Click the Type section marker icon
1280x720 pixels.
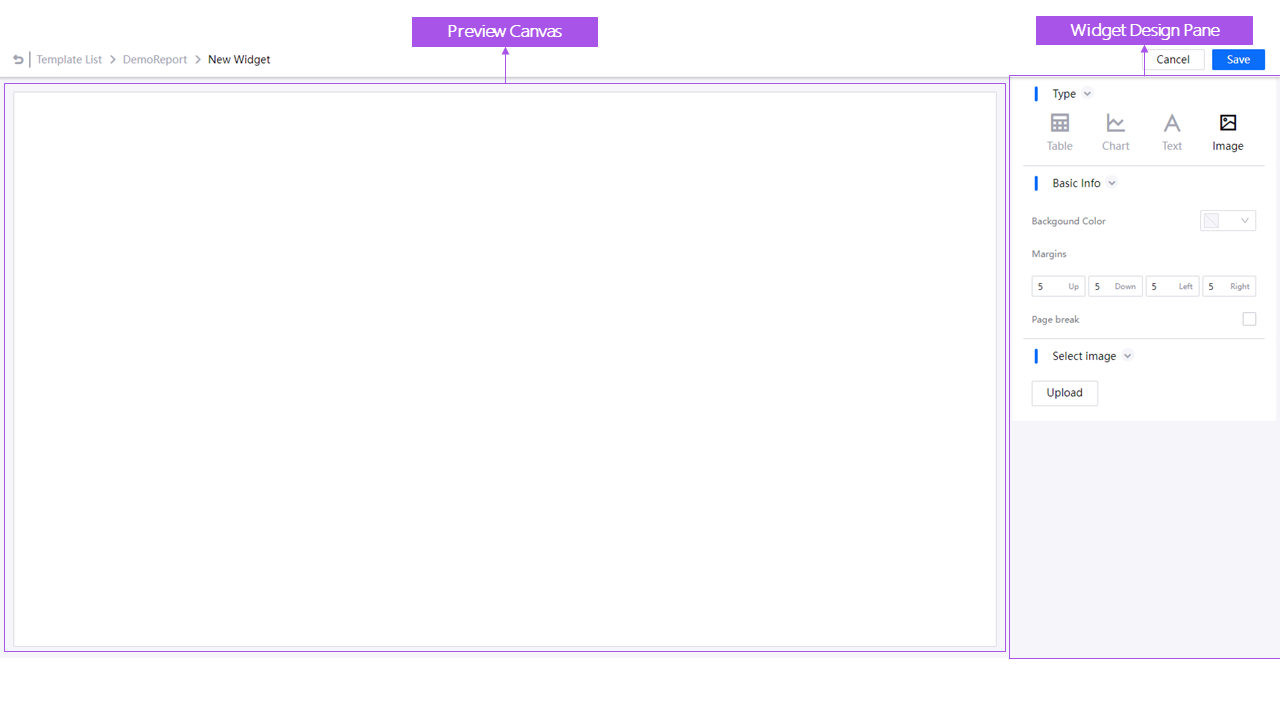click(x=1036, y=93)
